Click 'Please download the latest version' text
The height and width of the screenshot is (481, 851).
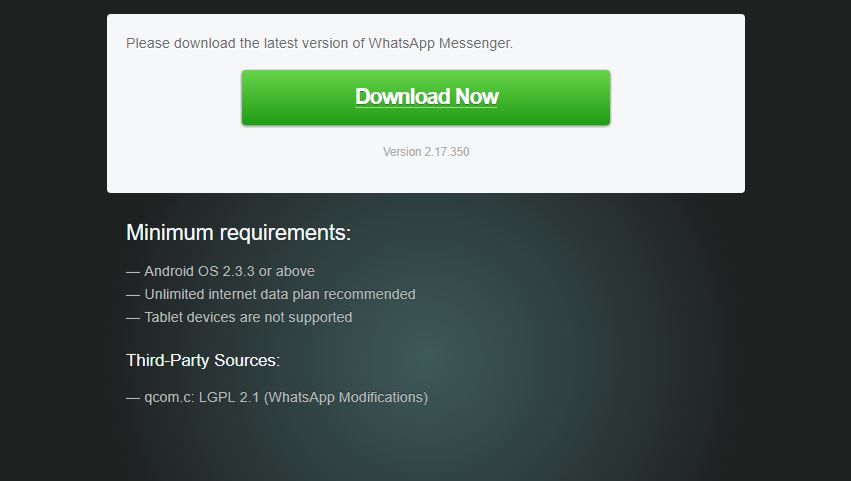pyautogui.click(x=237, y=43)
